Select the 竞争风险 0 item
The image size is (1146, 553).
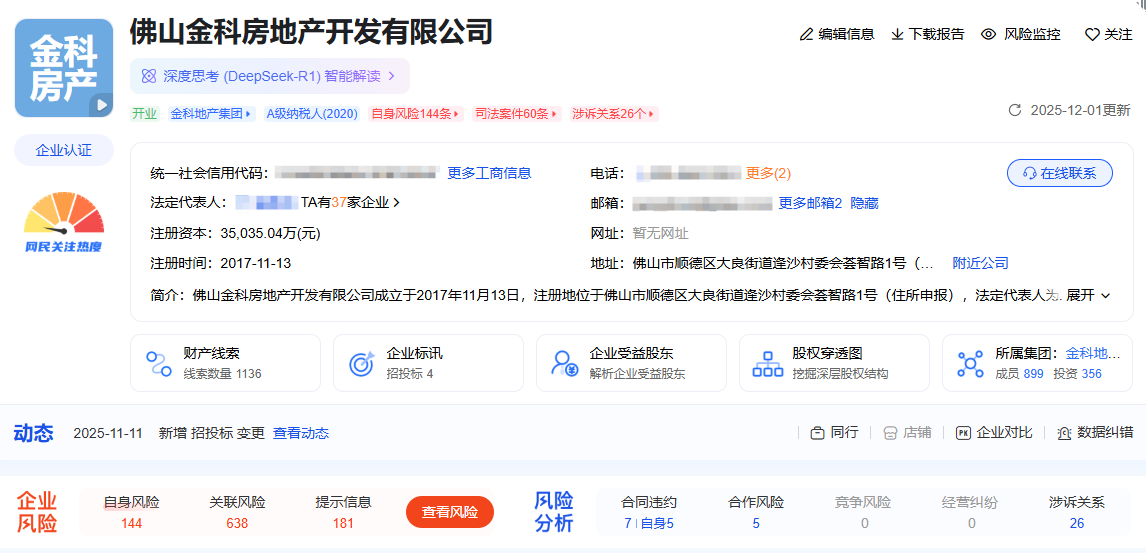(863, 513)
